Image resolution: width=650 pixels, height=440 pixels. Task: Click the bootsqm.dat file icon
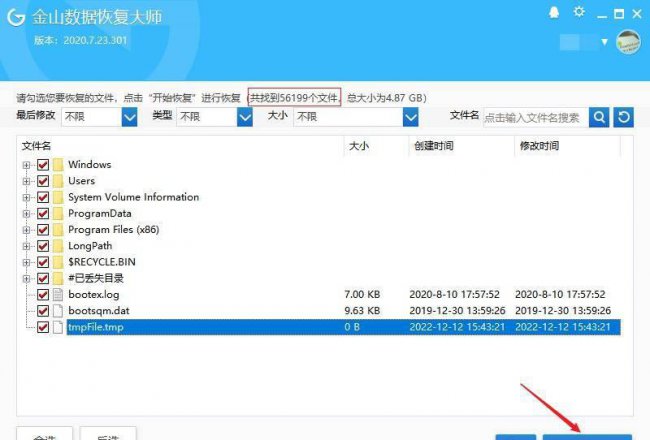(58, 311)
